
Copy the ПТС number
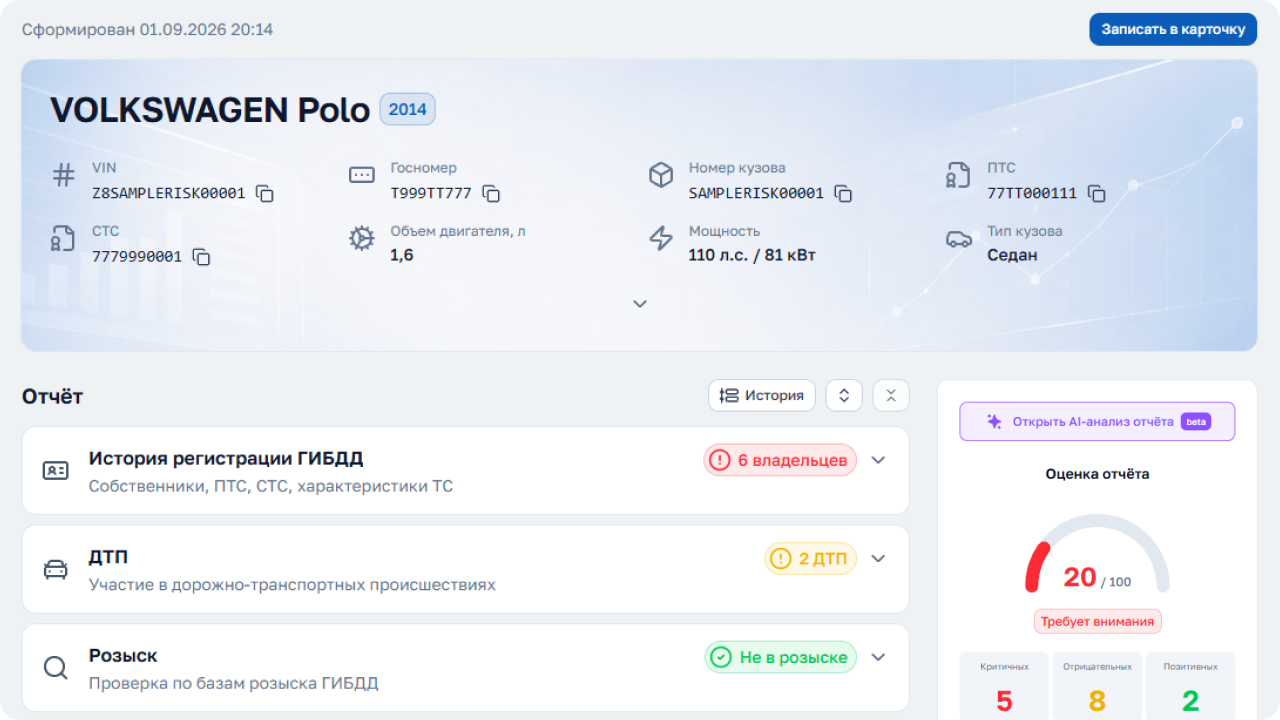1096,194
